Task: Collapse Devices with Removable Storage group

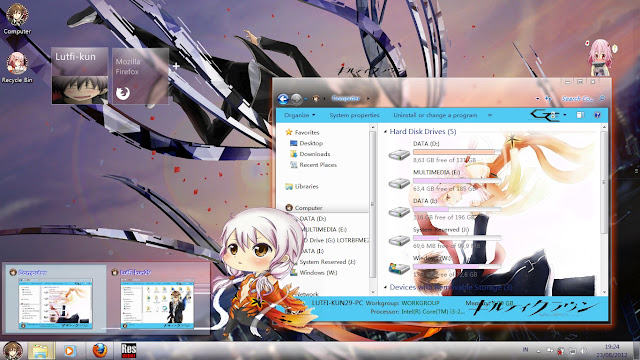Action: coord(385,287)
